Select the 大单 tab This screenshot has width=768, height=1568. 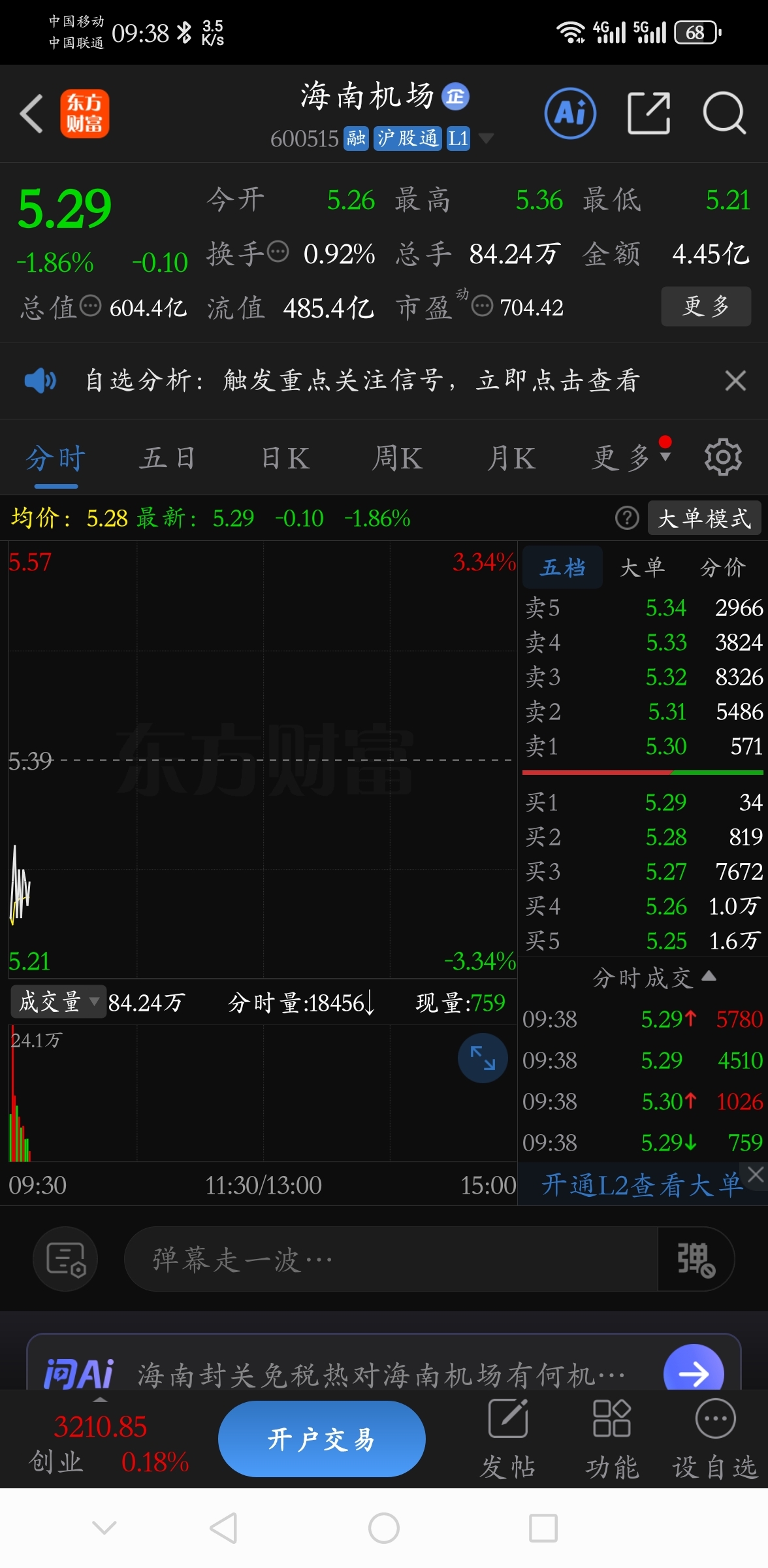click(642, 567)
